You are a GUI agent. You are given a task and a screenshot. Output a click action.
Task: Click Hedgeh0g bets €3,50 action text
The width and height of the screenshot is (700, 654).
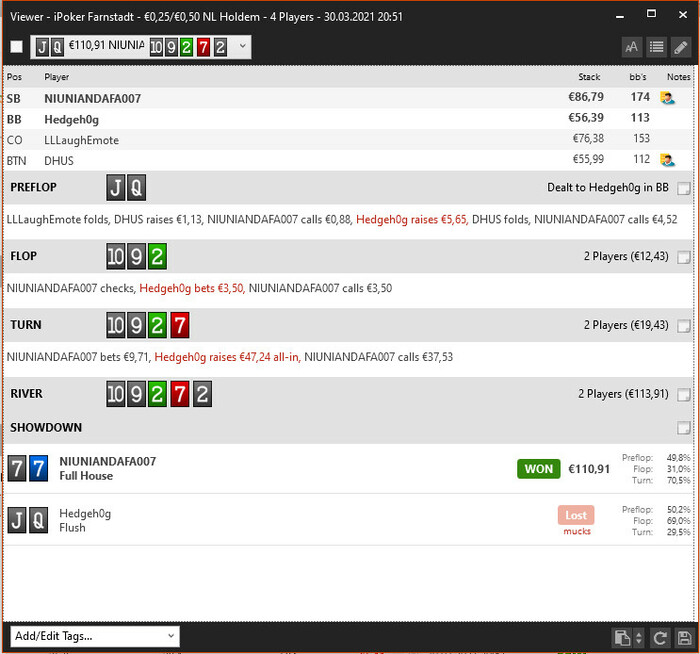pyautogui.click(x=192, y=288)
